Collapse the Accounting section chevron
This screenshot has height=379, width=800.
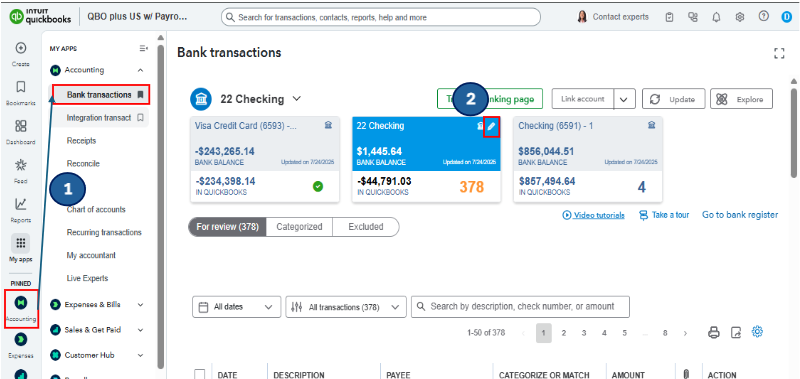(141, 70)
